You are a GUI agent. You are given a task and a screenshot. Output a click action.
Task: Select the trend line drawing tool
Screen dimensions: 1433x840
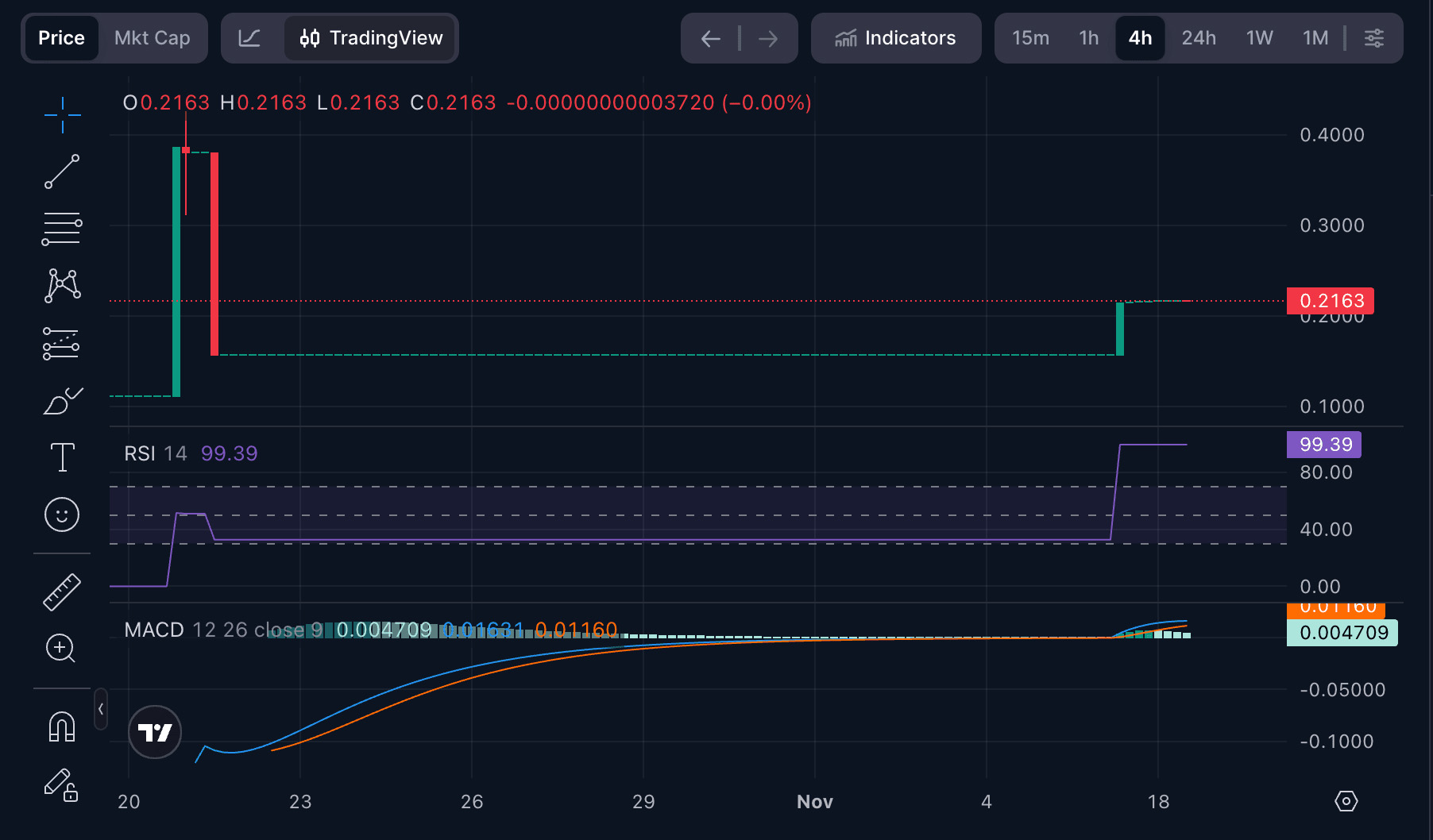click(62, 171)
